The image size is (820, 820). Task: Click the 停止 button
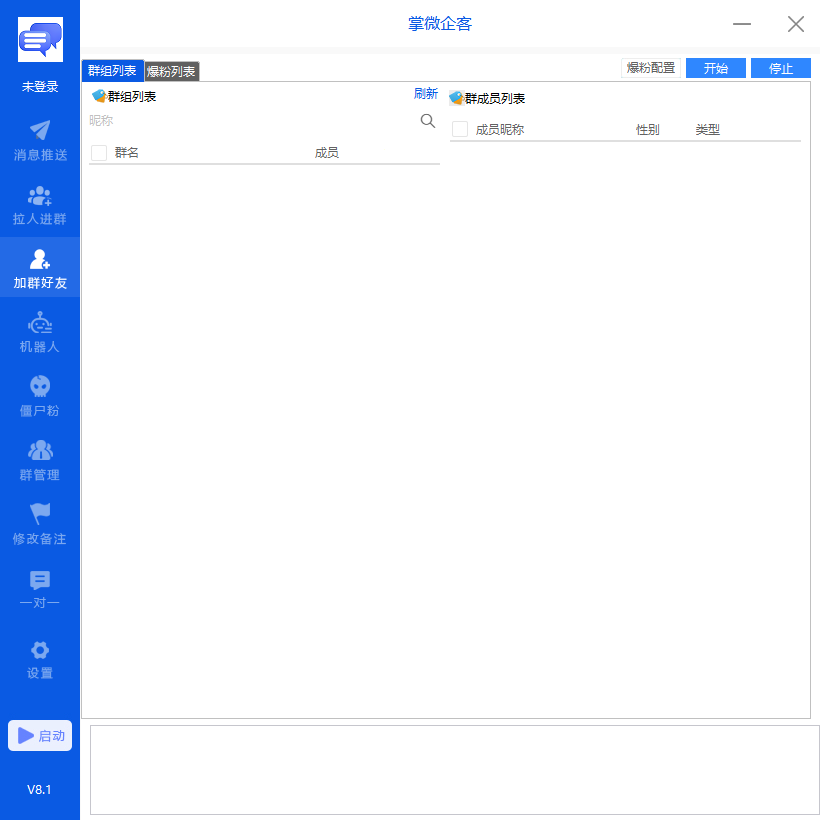pyautogui.click(x=781, y=68)
